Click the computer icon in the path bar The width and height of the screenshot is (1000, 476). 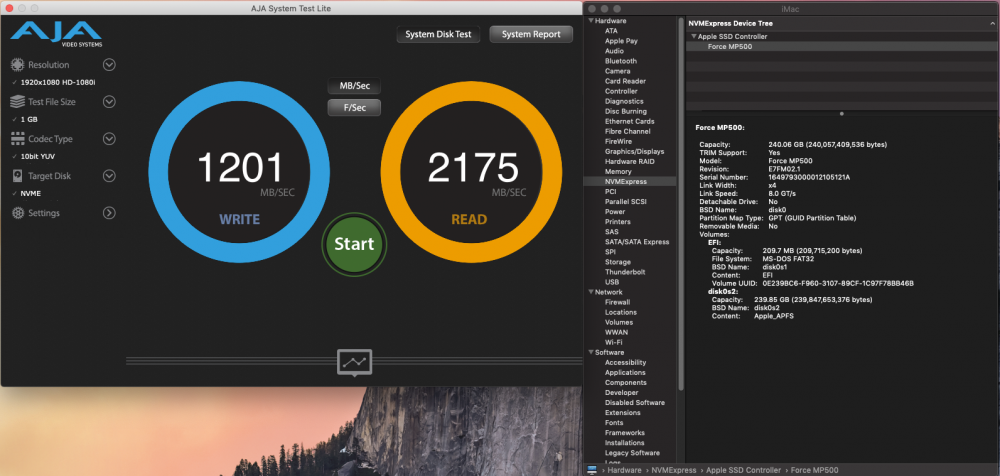click(x=592, y=470)
